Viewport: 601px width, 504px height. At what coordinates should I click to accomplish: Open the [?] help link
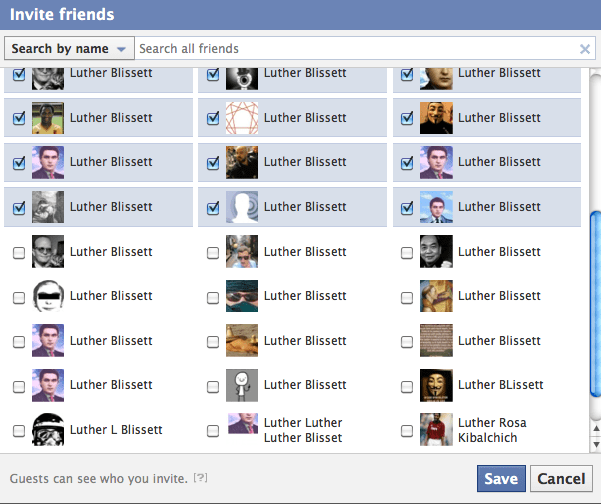(200, 478)
